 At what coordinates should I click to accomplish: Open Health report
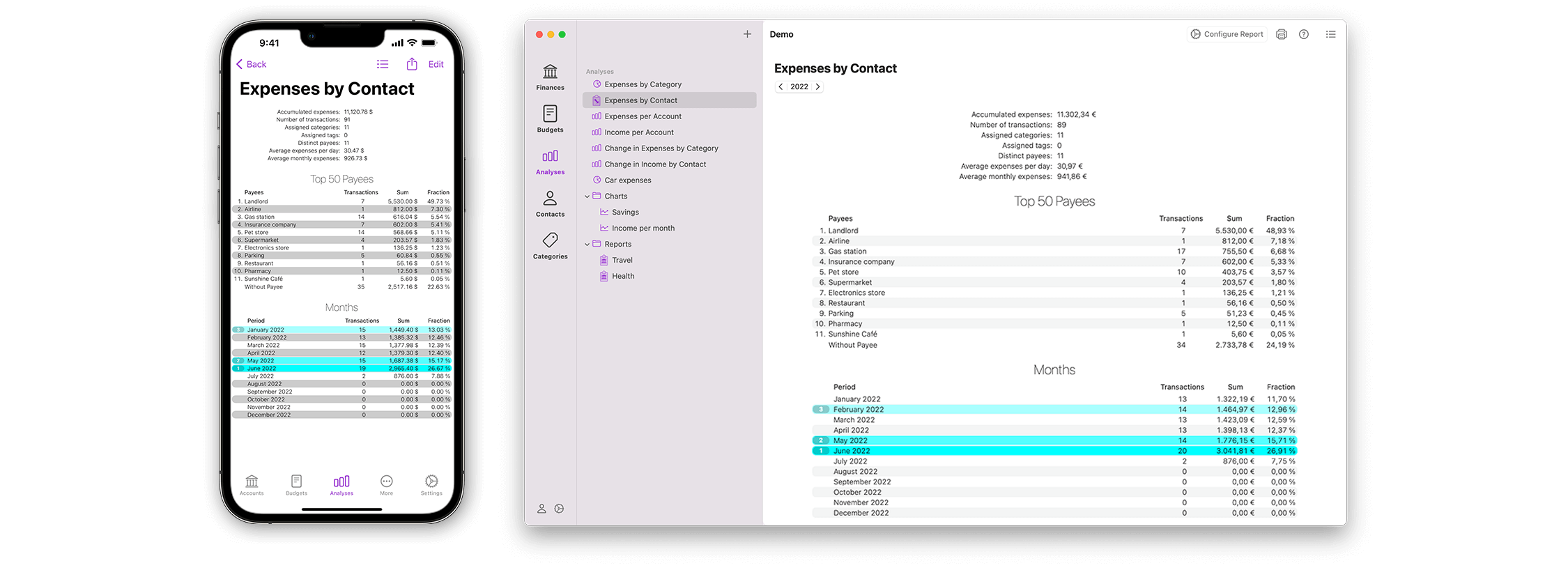pos(669,277)
